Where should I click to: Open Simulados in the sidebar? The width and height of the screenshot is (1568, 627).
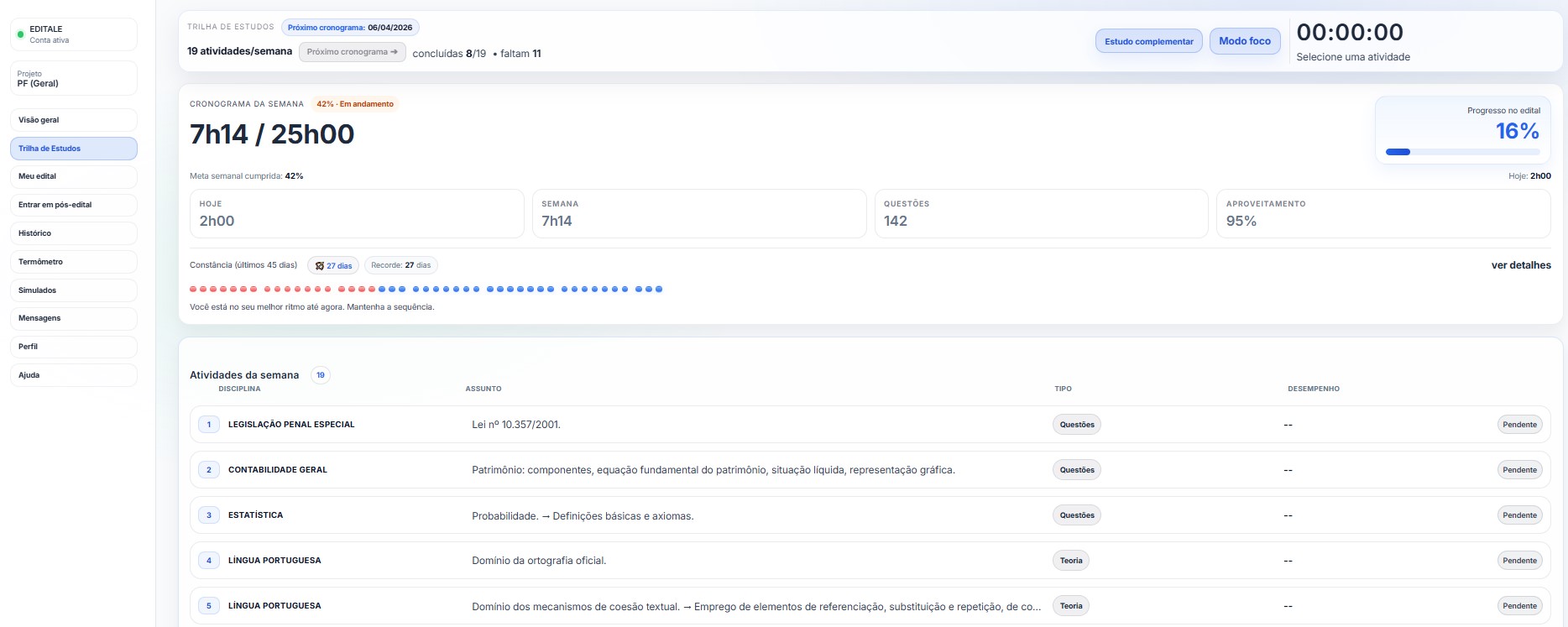(74, 290)
